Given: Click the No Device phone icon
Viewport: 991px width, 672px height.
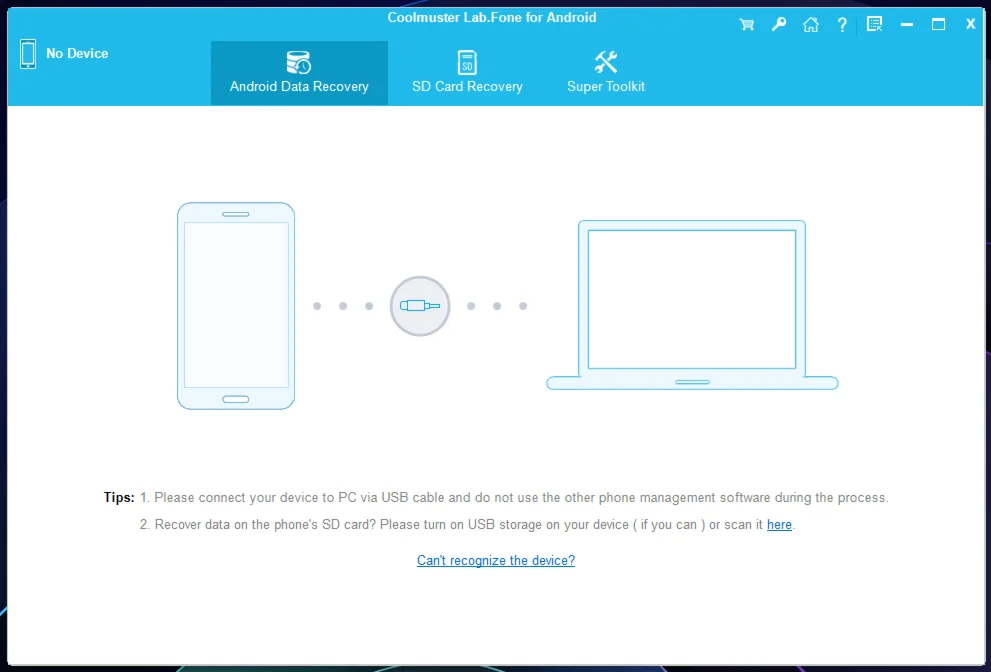Looking at the screenshot, I should [28, 54].
